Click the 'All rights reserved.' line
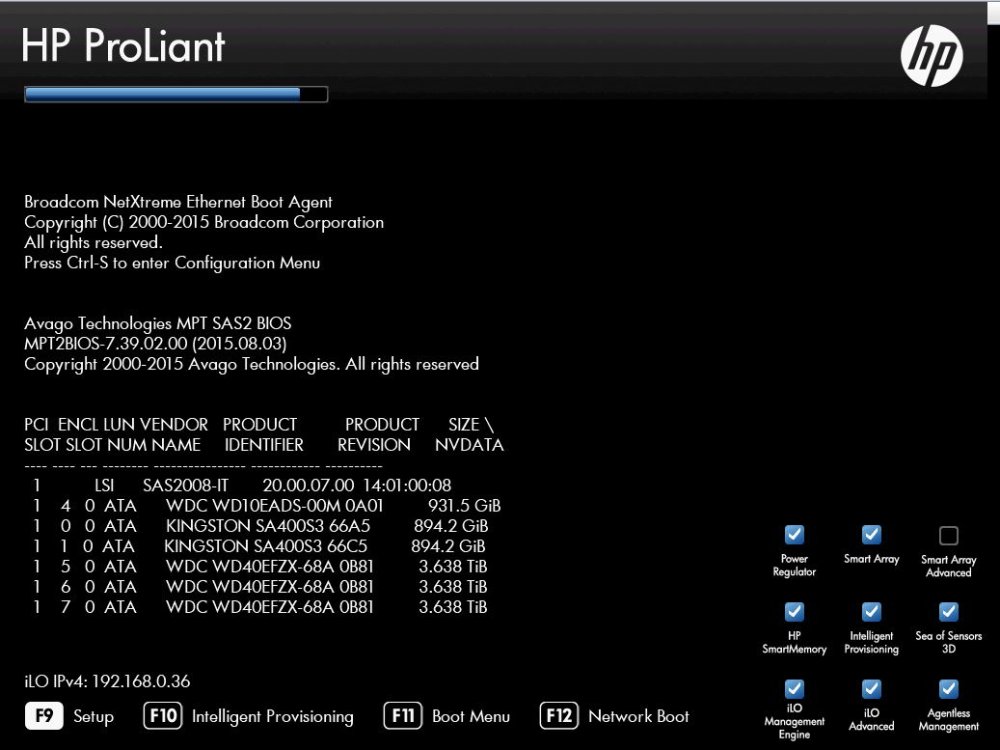The width and height of the screenshot is (1000, 750). (94, 242)
